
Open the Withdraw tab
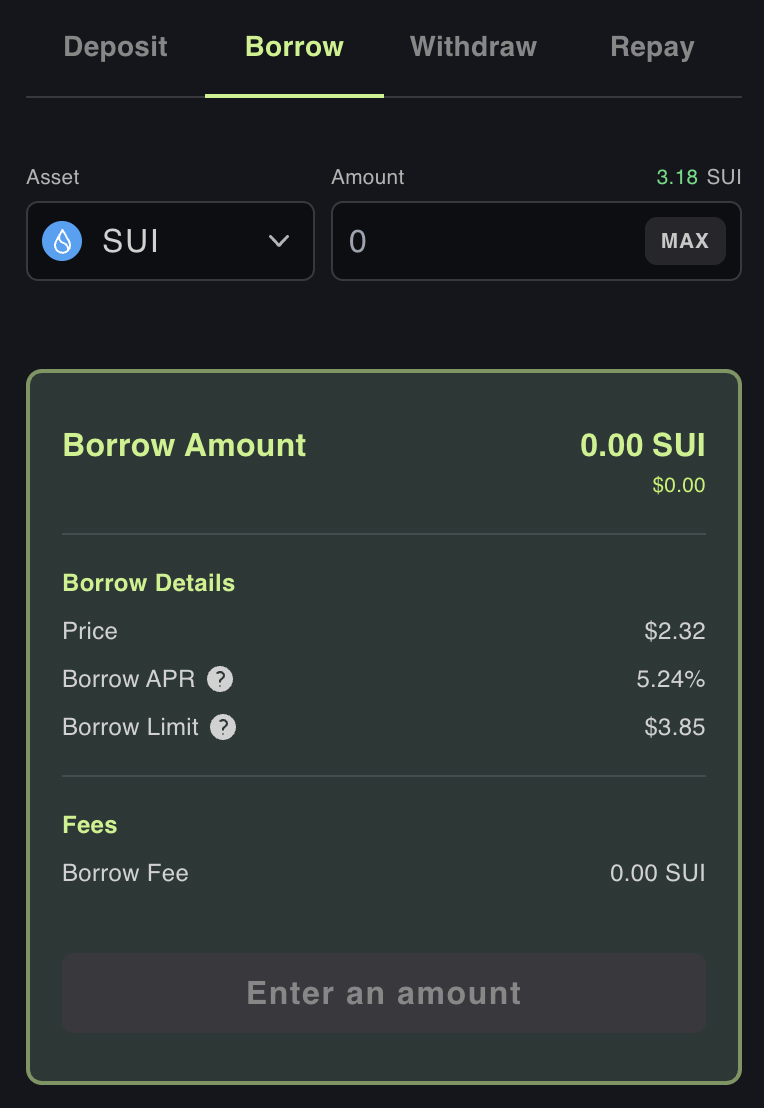(x=473, y=47)
